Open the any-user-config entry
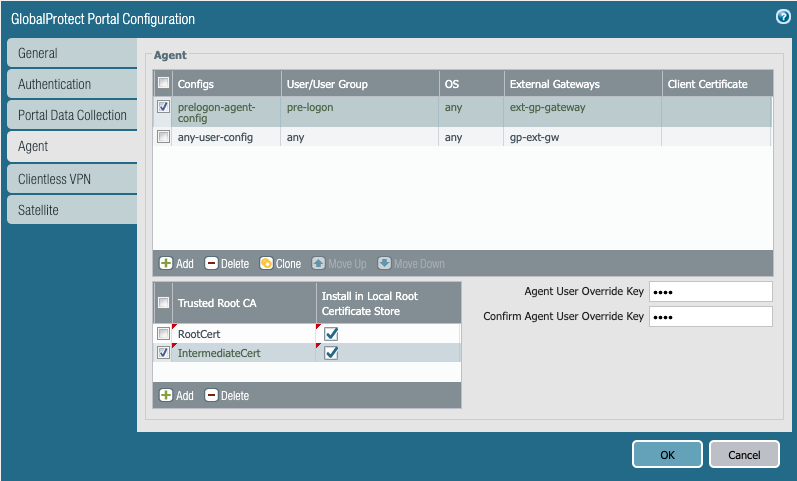The width and height of the screenshot is (797, 481). 215,137
